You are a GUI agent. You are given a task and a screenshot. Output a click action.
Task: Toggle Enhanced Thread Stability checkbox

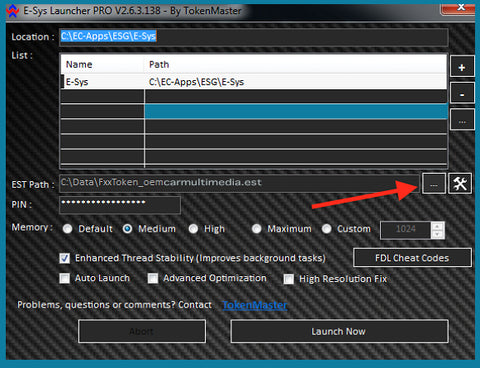click(x=65, y=258)
